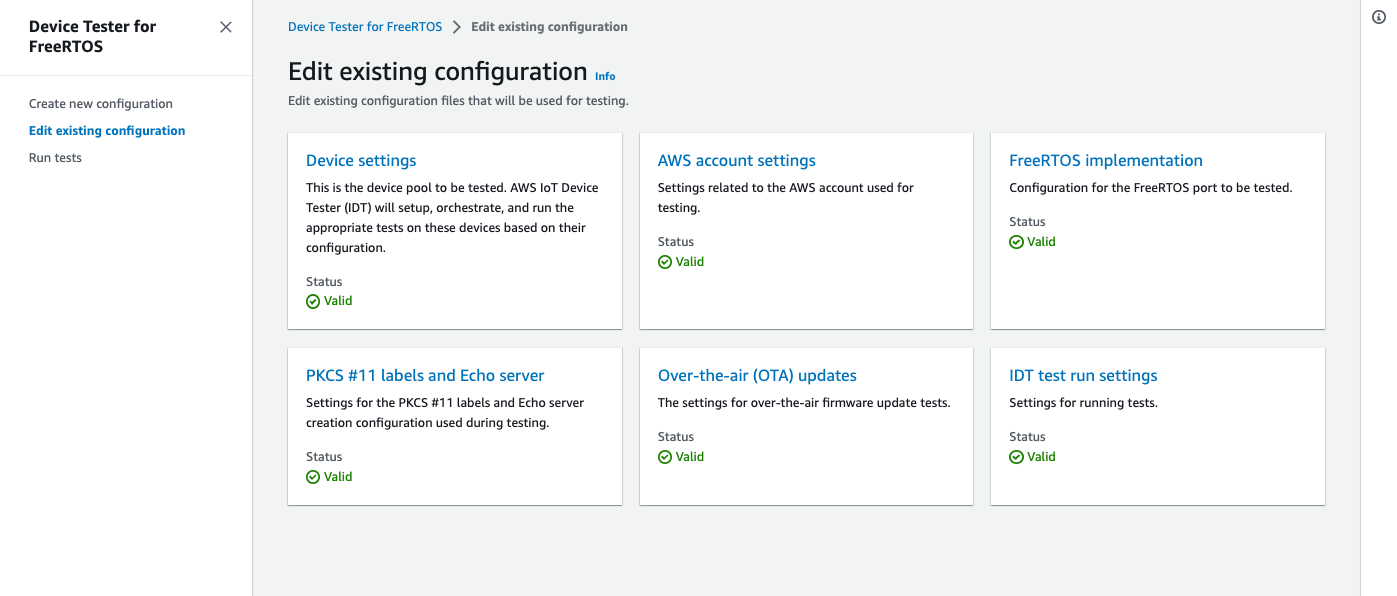
Task: Click the Valid checkmark for FreeRTOS implementation
Action: [x=1014, y=241]
